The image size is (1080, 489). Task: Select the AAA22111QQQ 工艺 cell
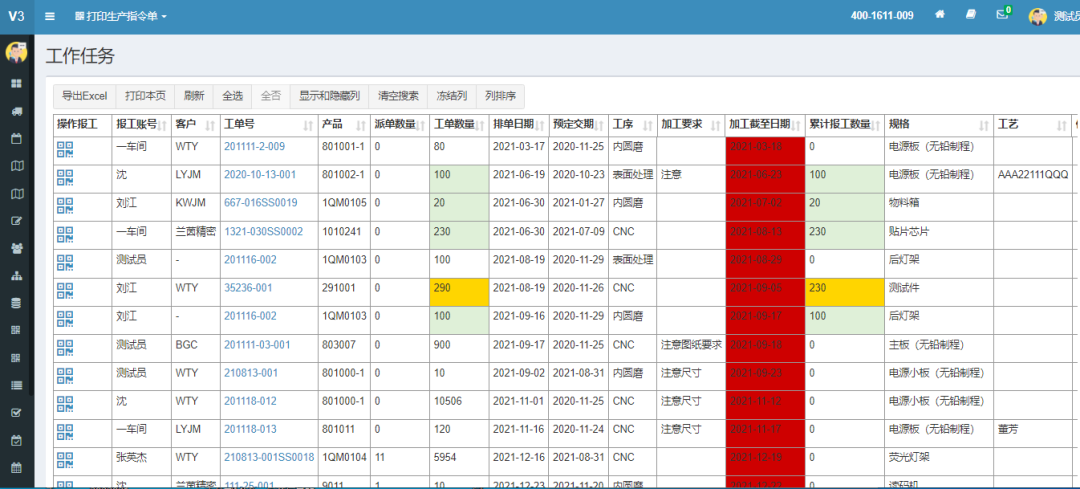point(1032,179)
